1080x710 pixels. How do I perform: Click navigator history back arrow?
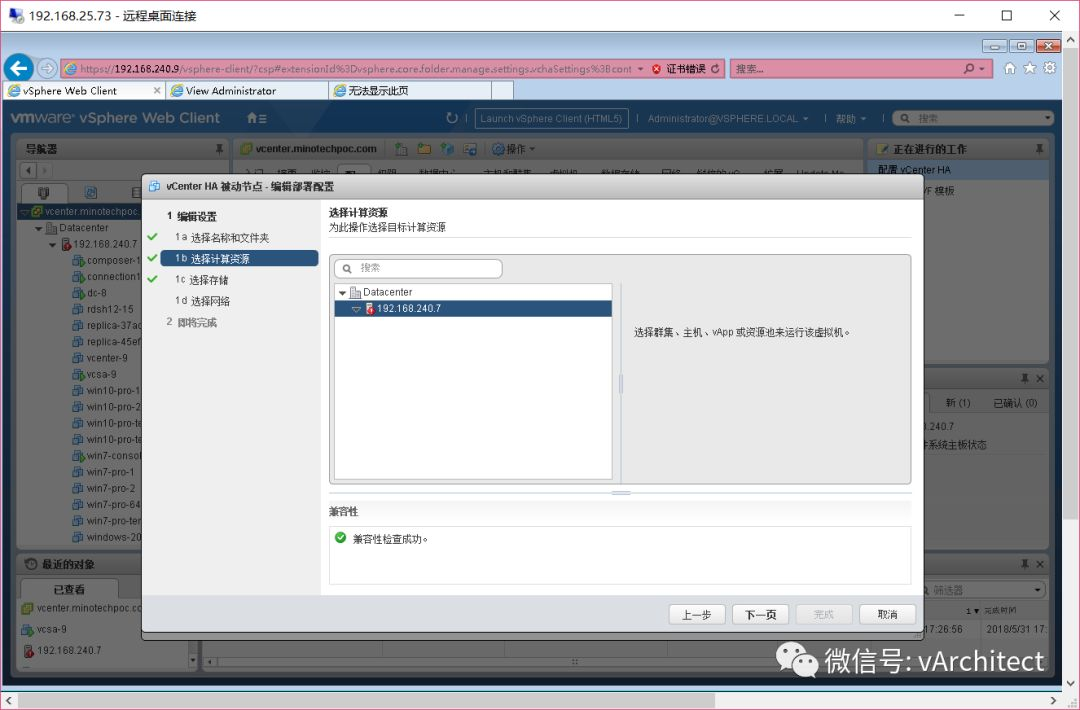[28, 170]
